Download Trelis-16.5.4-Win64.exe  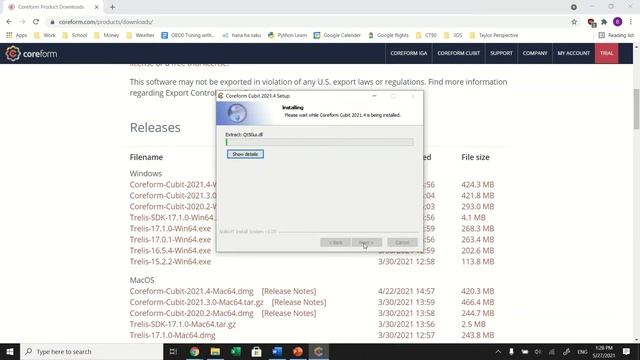click(170, 251)
